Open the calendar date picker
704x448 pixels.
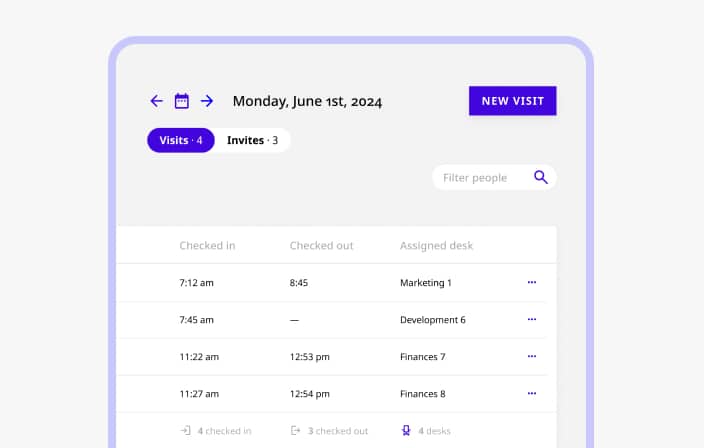182,101
